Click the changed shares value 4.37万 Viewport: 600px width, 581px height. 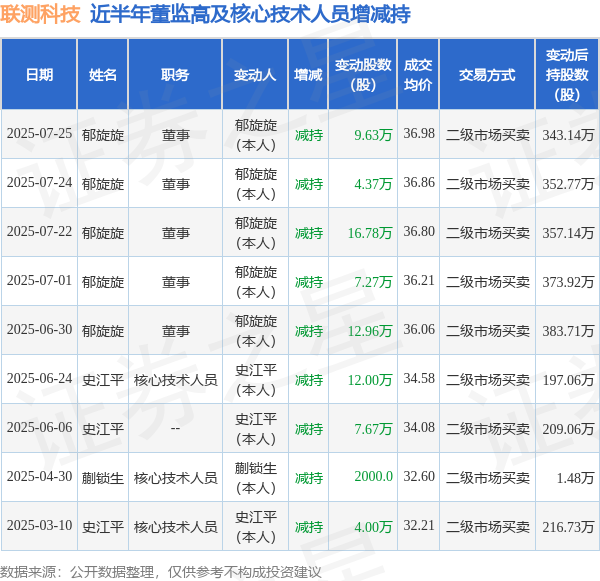click(x=373, y=184)
